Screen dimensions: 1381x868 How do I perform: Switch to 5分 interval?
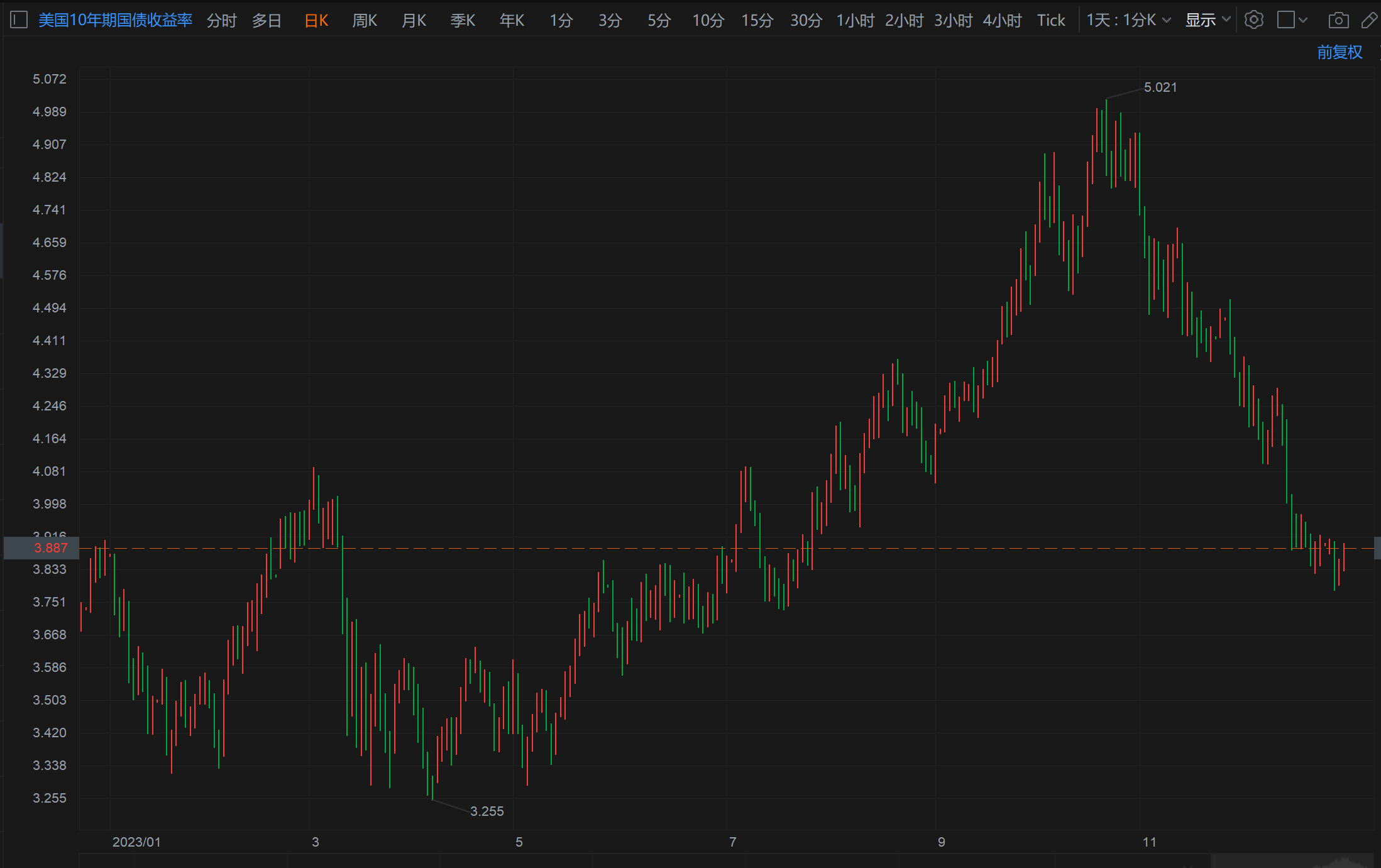(x=659, y=21)
